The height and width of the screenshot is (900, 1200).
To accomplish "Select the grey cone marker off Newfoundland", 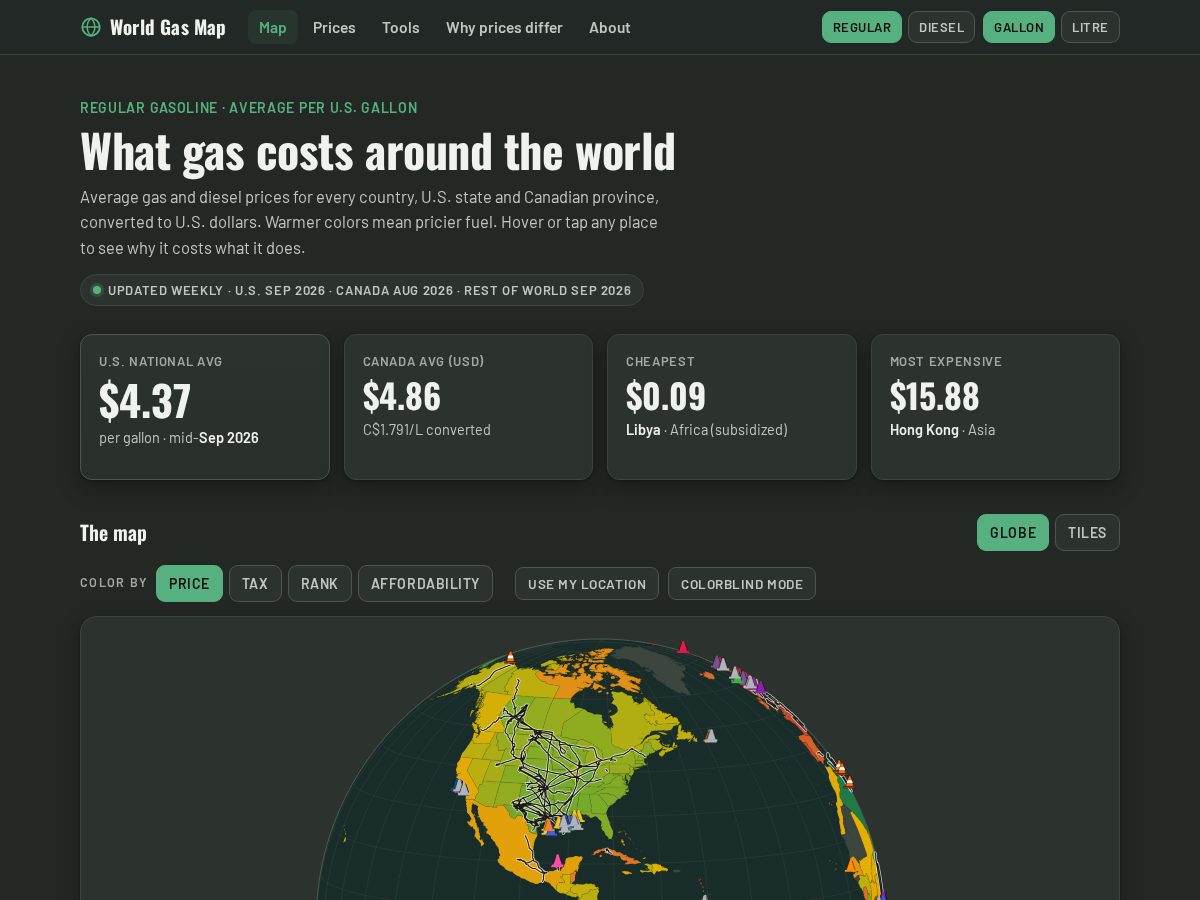I will click(x=710, y=736).
